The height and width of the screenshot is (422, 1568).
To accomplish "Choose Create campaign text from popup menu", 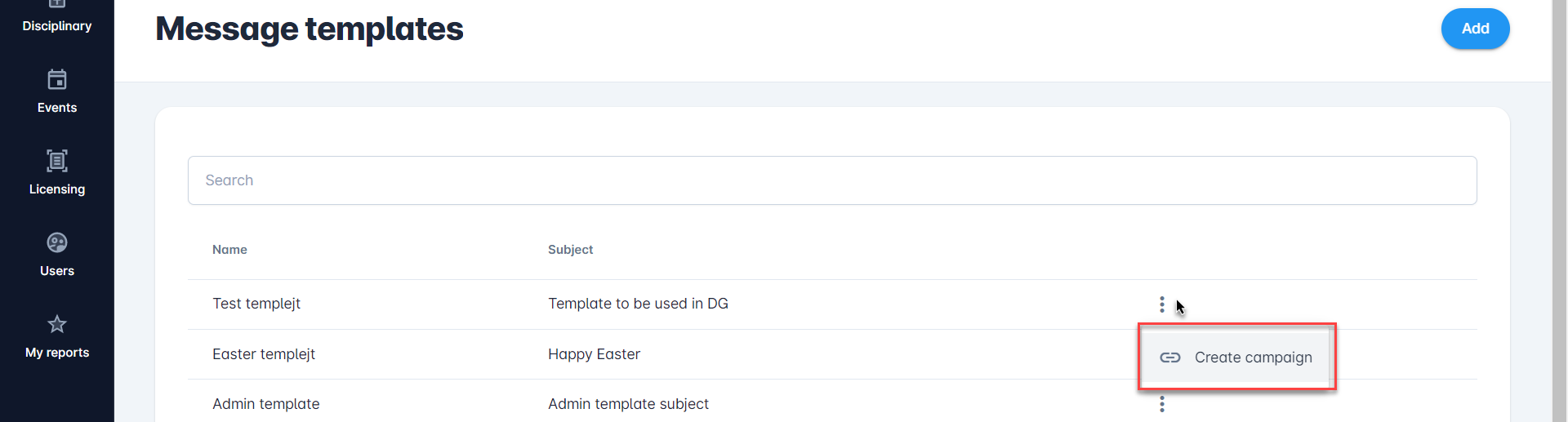I will coord(1253,358).
